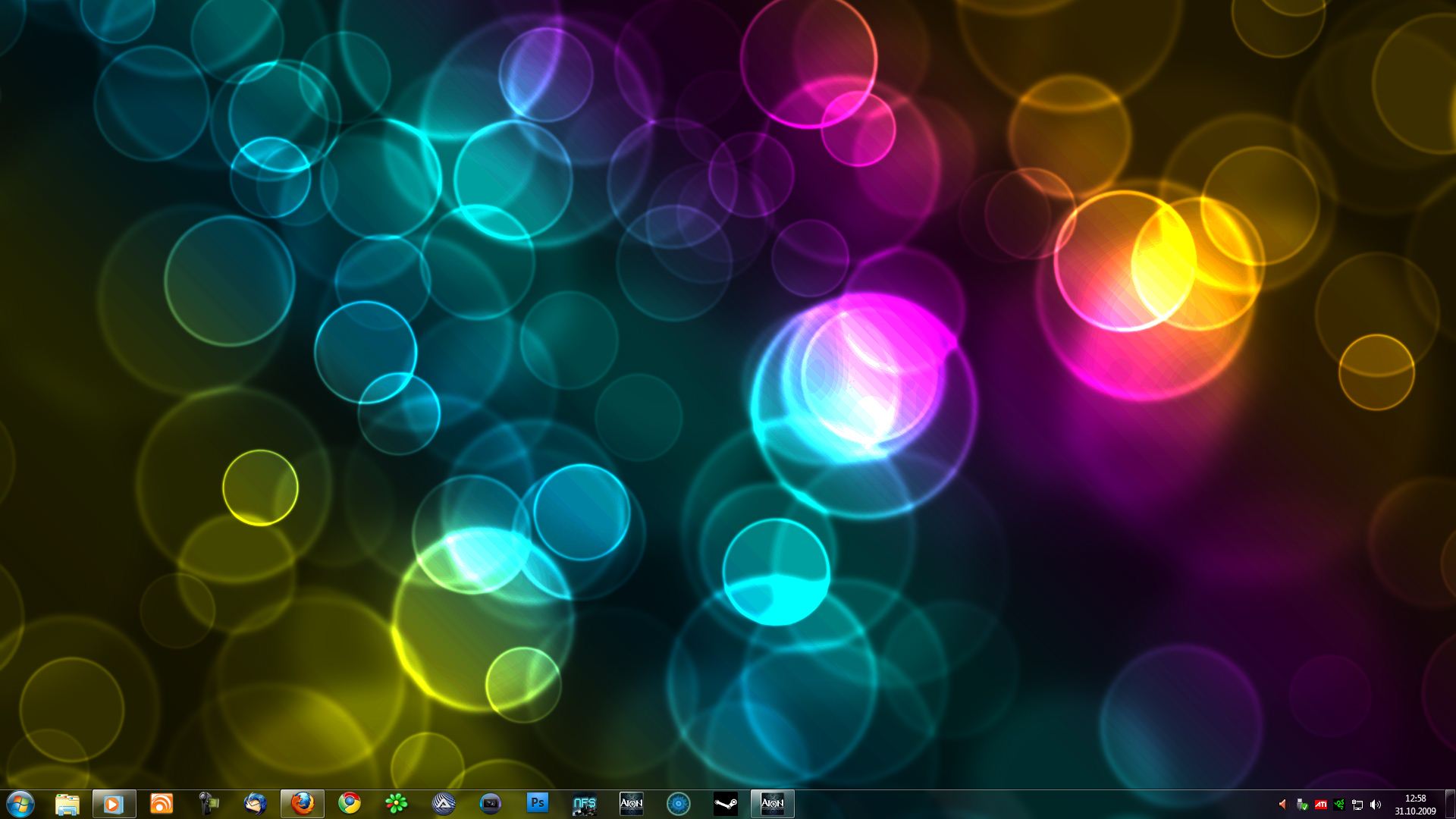Open the network connection tray icon
1456x819 pixels.
pos(1357,805)
